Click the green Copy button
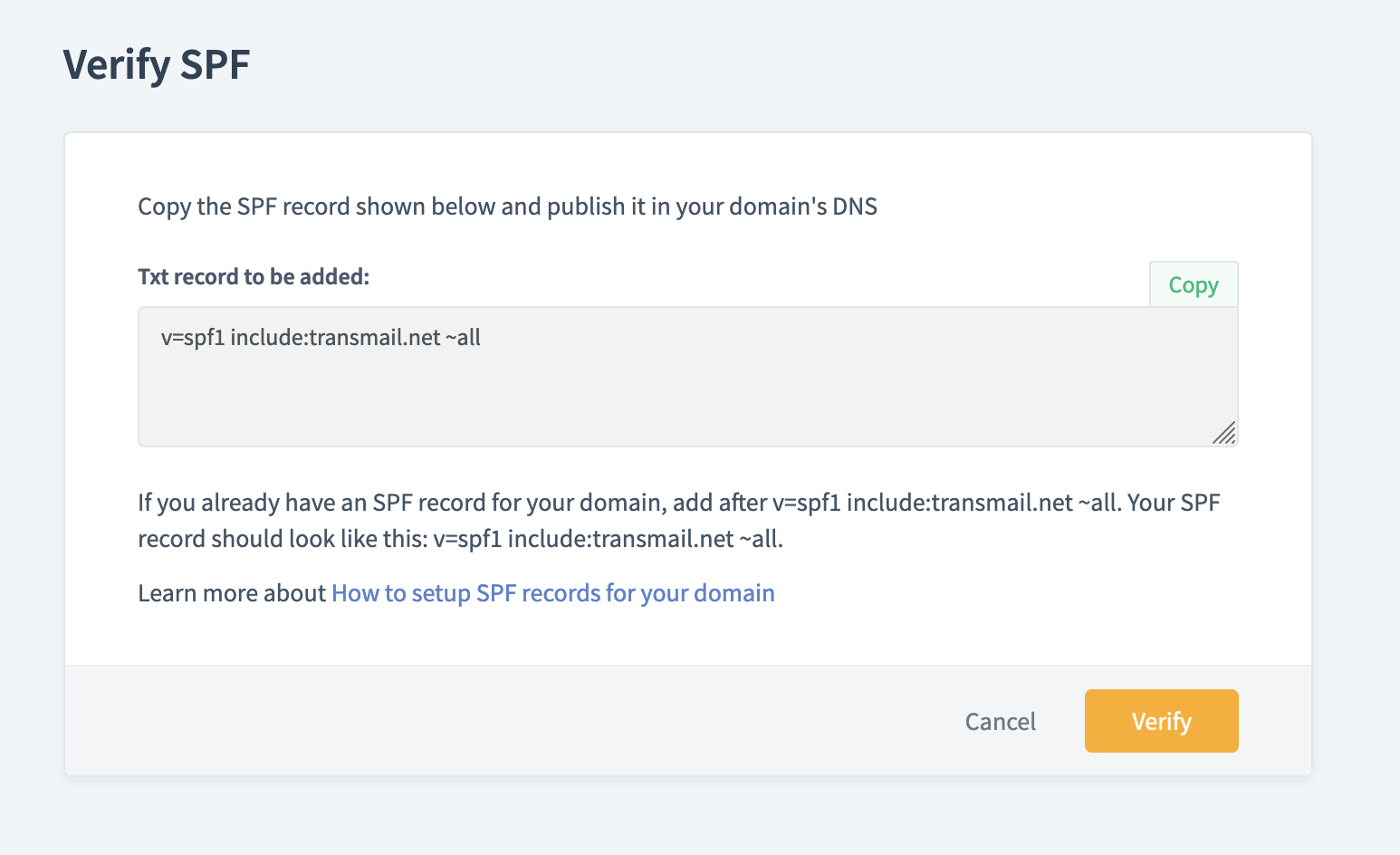The image size is (1400, 855). click(x=1193, y=285)
